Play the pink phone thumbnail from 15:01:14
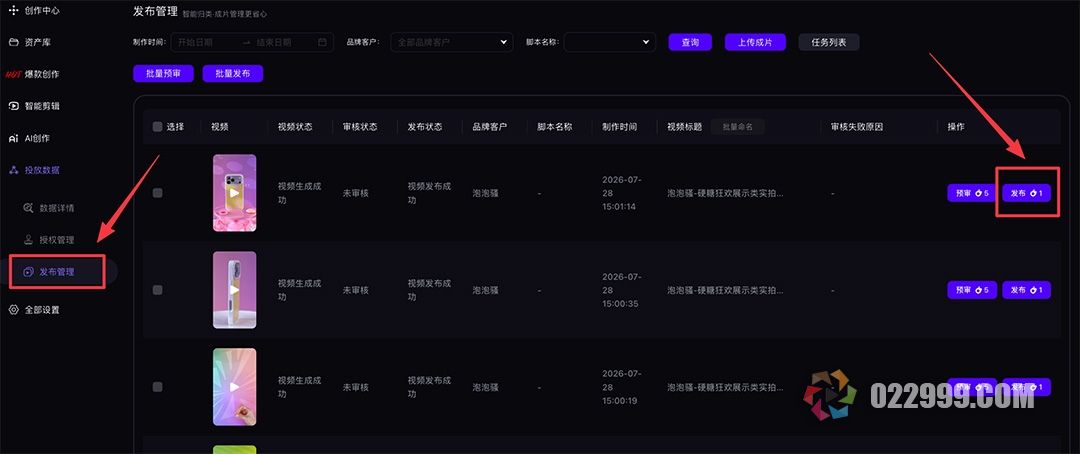Image resolution: width=1080 pixels, height=454 pixels. pos(234,193)
